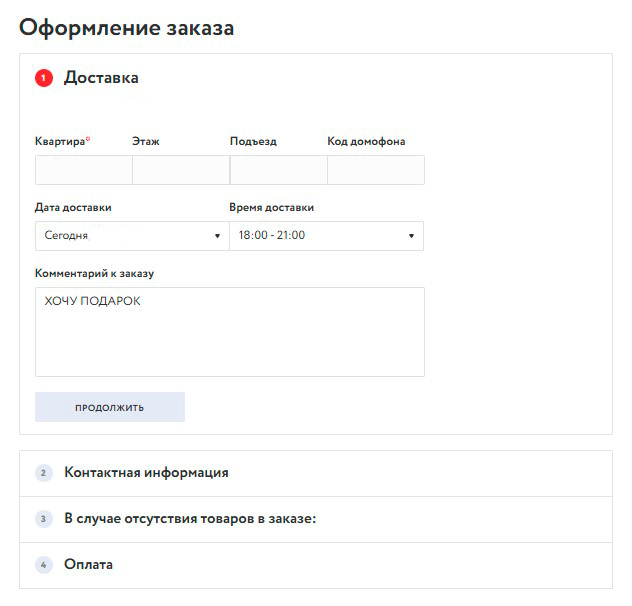The image size is (632, 606).
Task: Open the Время доставки dropdown 18:00 - 21:00
Action: [326, 236]
